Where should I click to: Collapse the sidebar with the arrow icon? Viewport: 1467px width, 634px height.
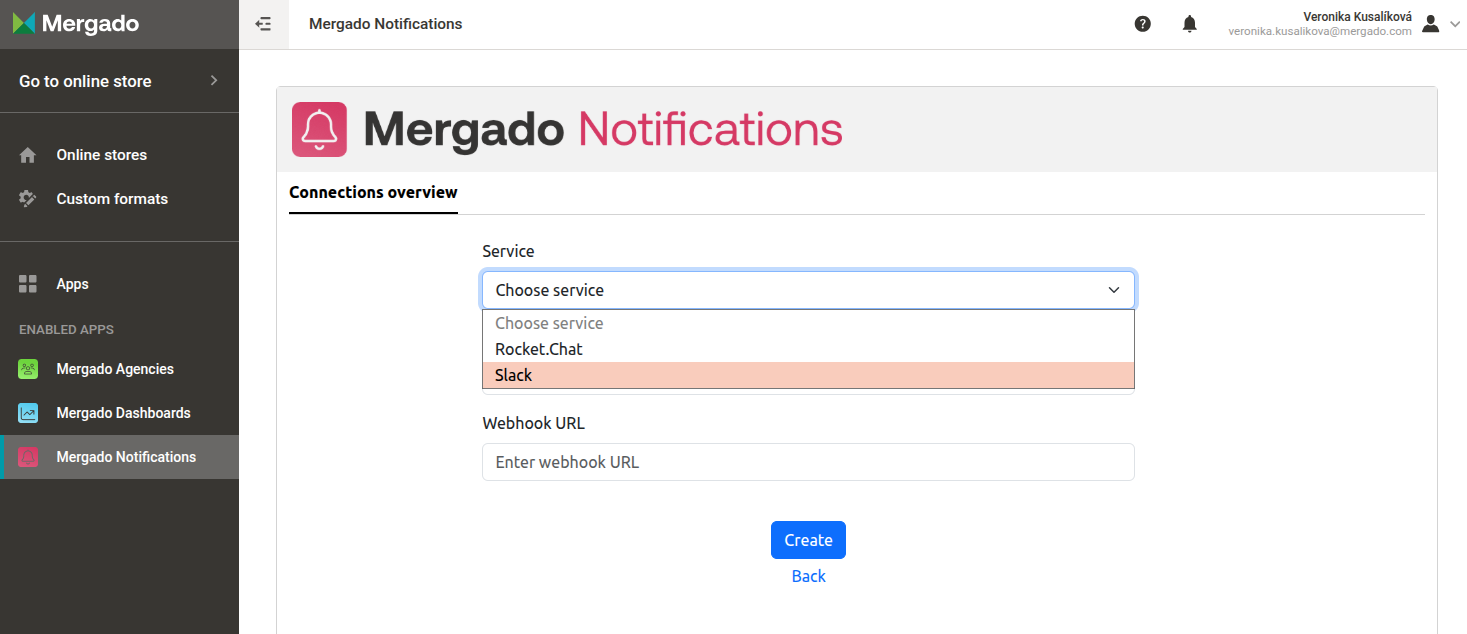pyautogui.click(x=264, y=24)
